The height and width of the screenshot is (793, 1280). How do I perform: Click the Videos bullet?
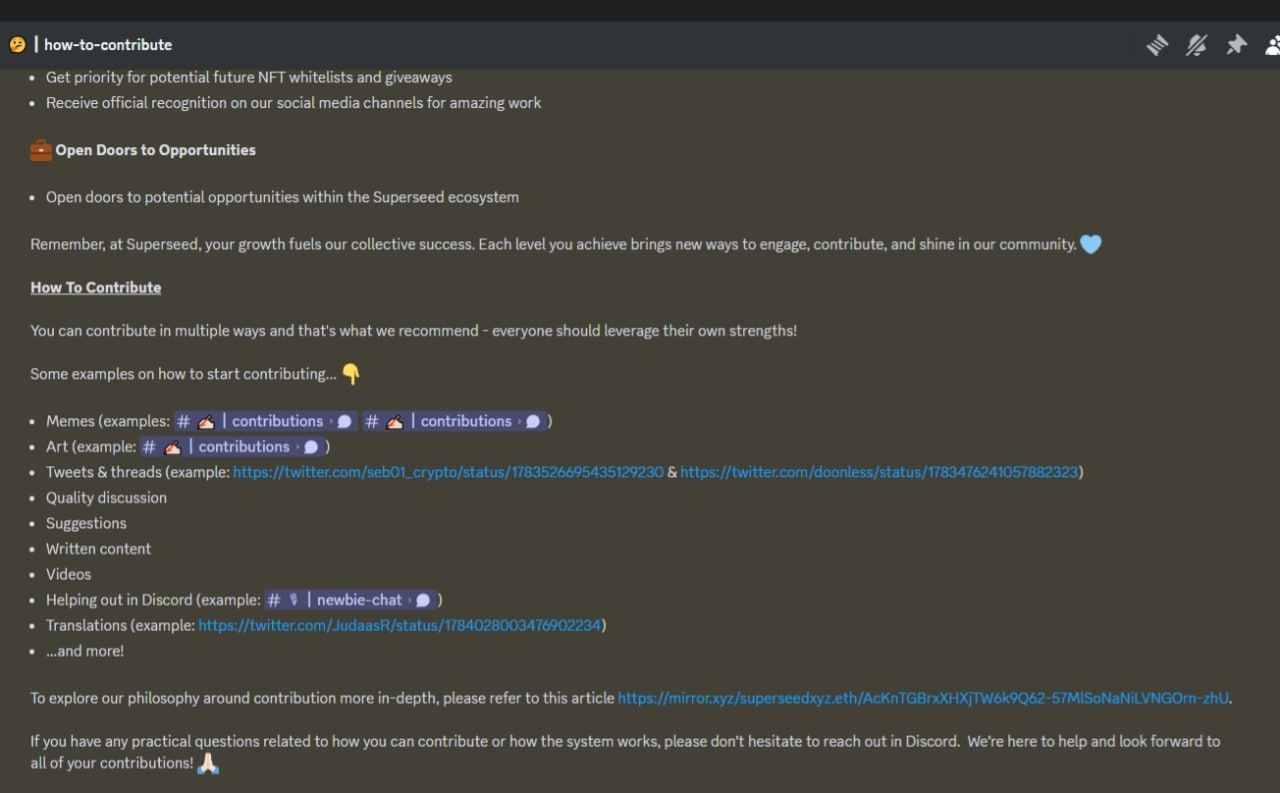pos(68,574)
